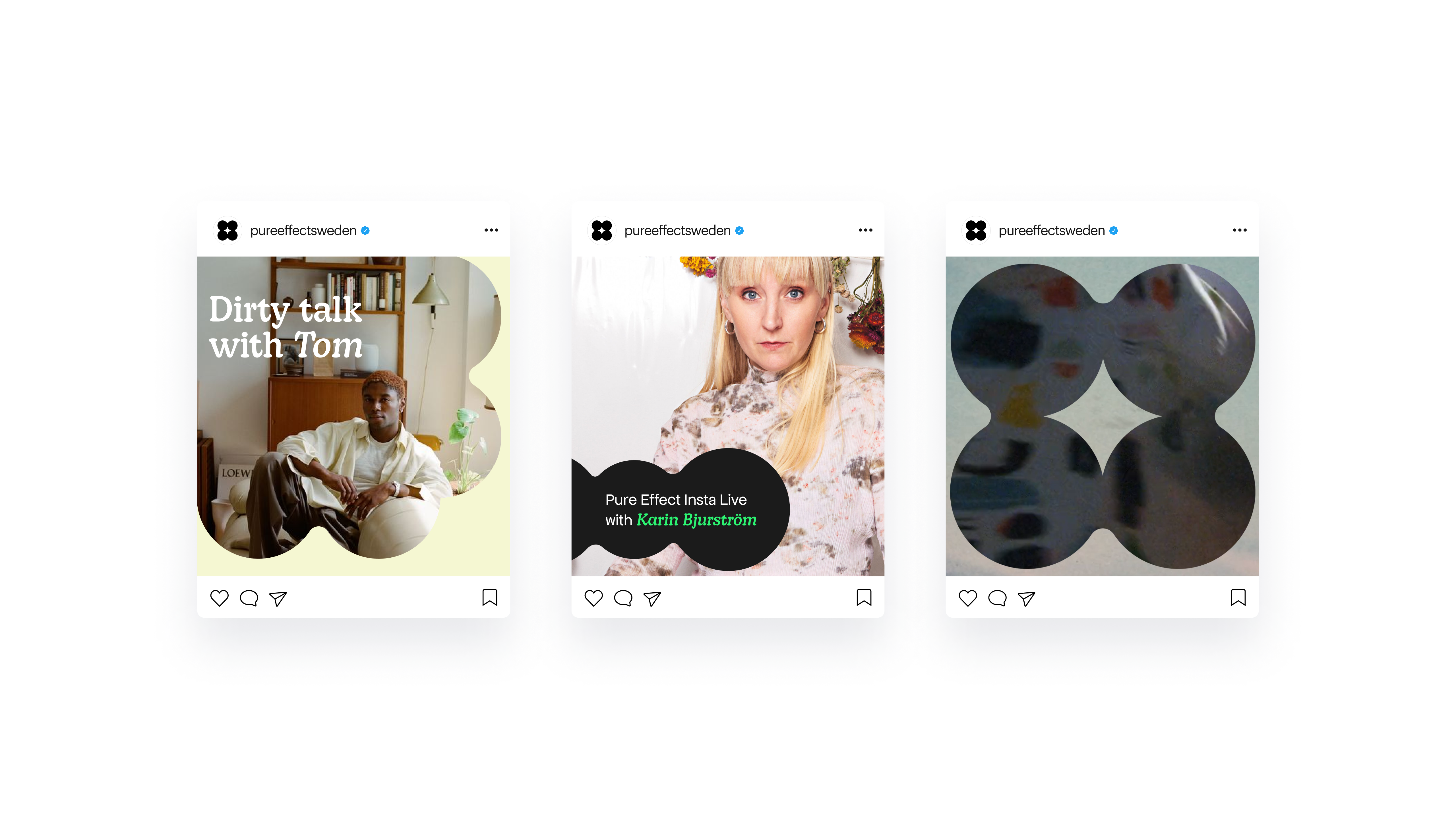Save the Karin Bjurström post to bookmarks
The width and height of the screenshot is (1456, 819).
(864, 597)
